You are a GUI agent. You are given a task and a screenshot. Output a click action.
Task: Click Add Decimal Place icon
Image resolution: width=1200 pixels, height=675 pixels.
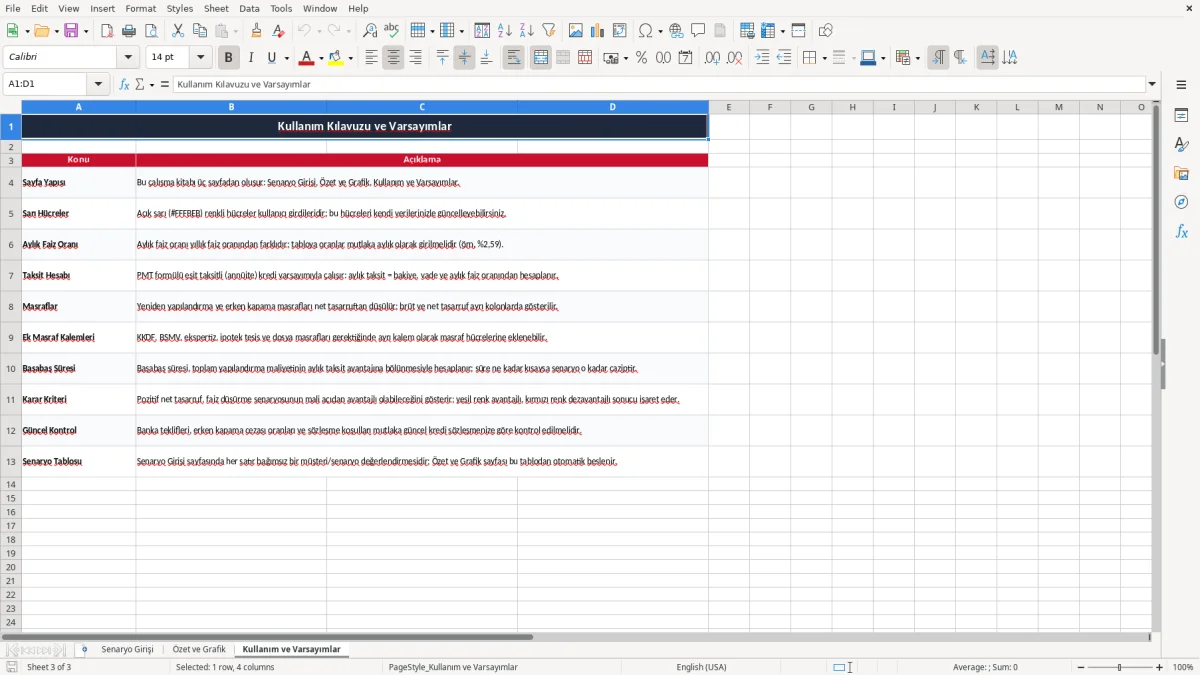[712, 58]
